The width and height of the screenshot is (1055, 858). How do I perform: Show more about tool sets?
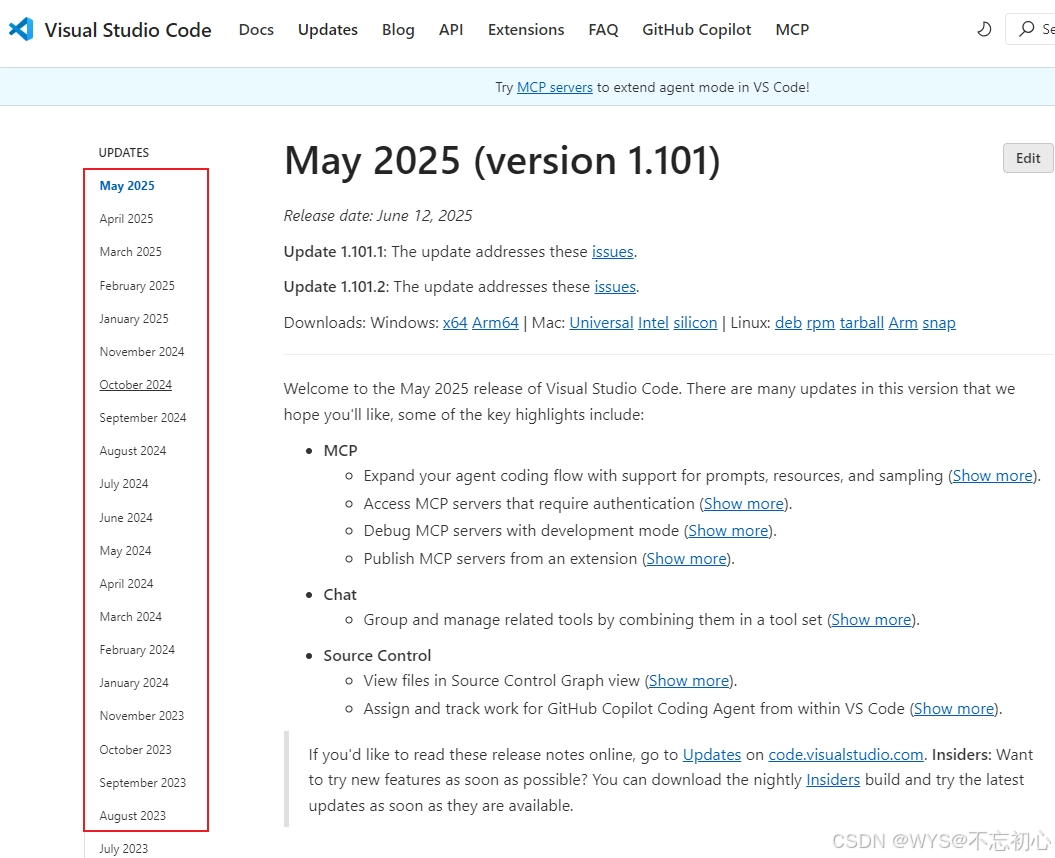pos(871,620)
